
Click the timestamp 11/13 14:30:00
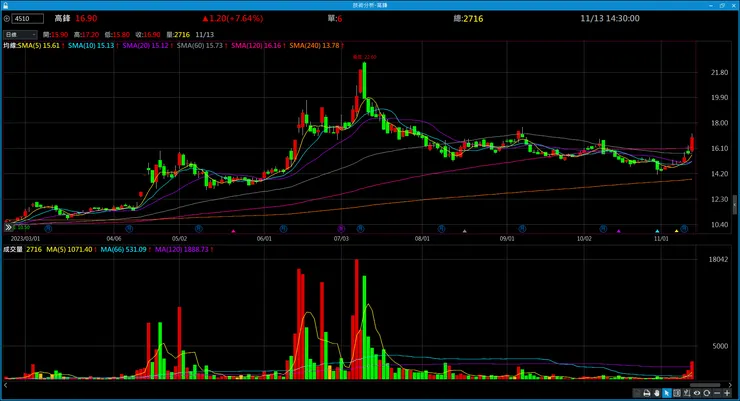[610, 18]
